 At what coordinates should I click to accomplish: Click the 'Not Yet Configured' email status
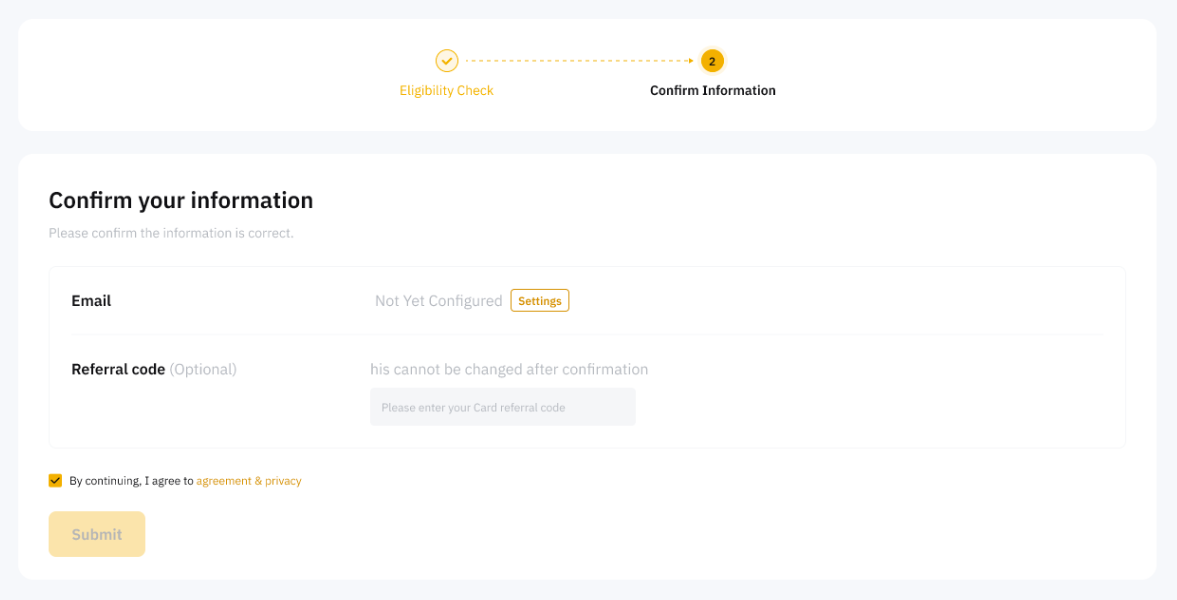point(438,300)
